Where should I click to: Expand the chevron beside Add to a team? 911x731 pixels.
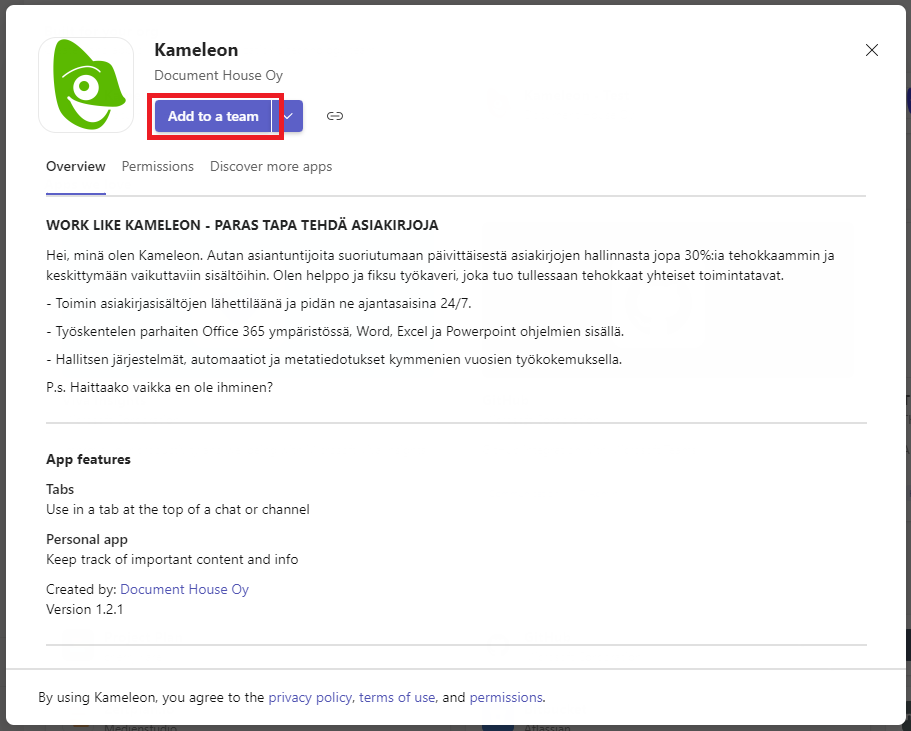coord(288,116)
